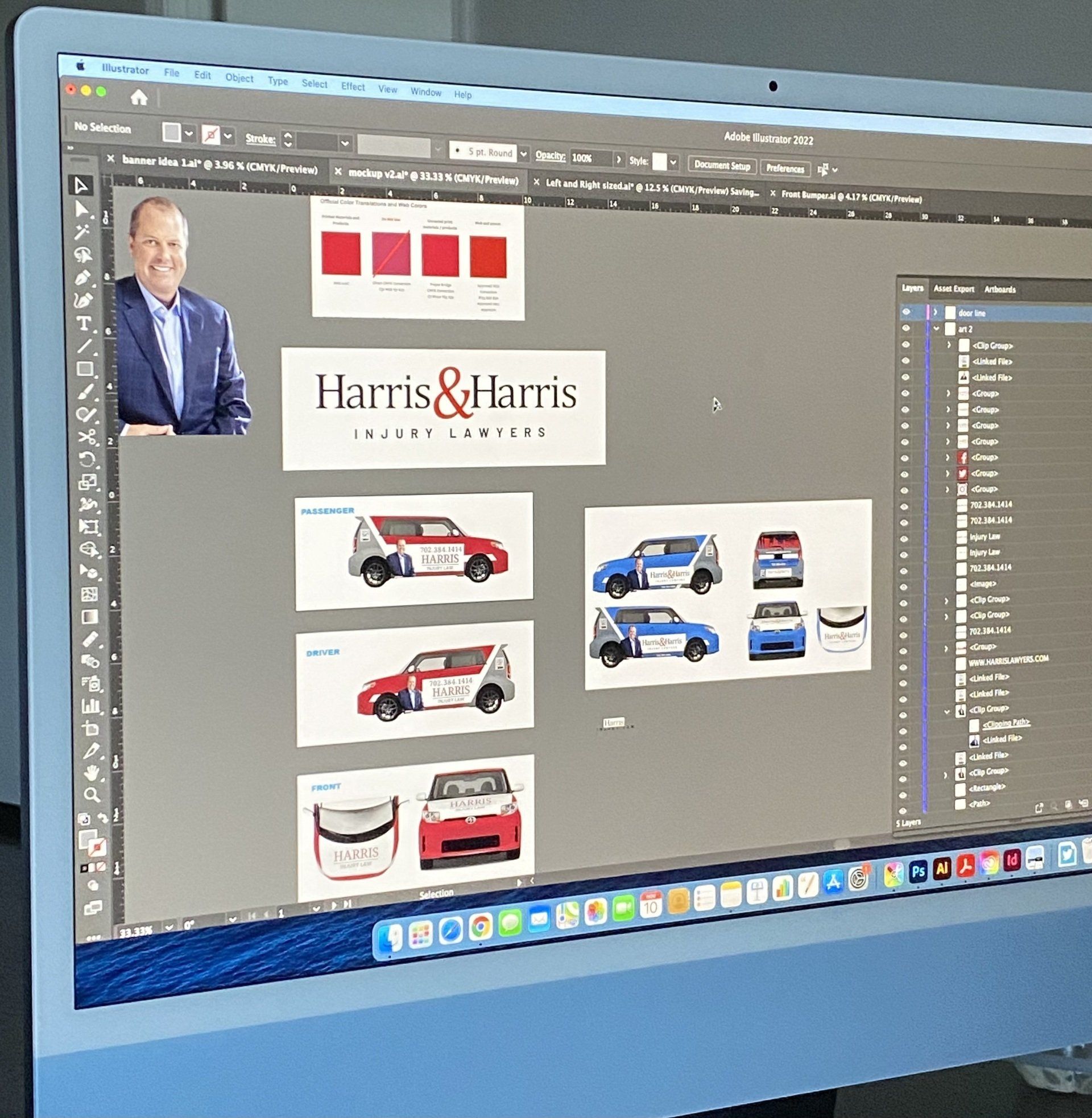This screenshot has height=1118, width=1092.
Task: Click the Preferences button
Action: coord(785,168)
